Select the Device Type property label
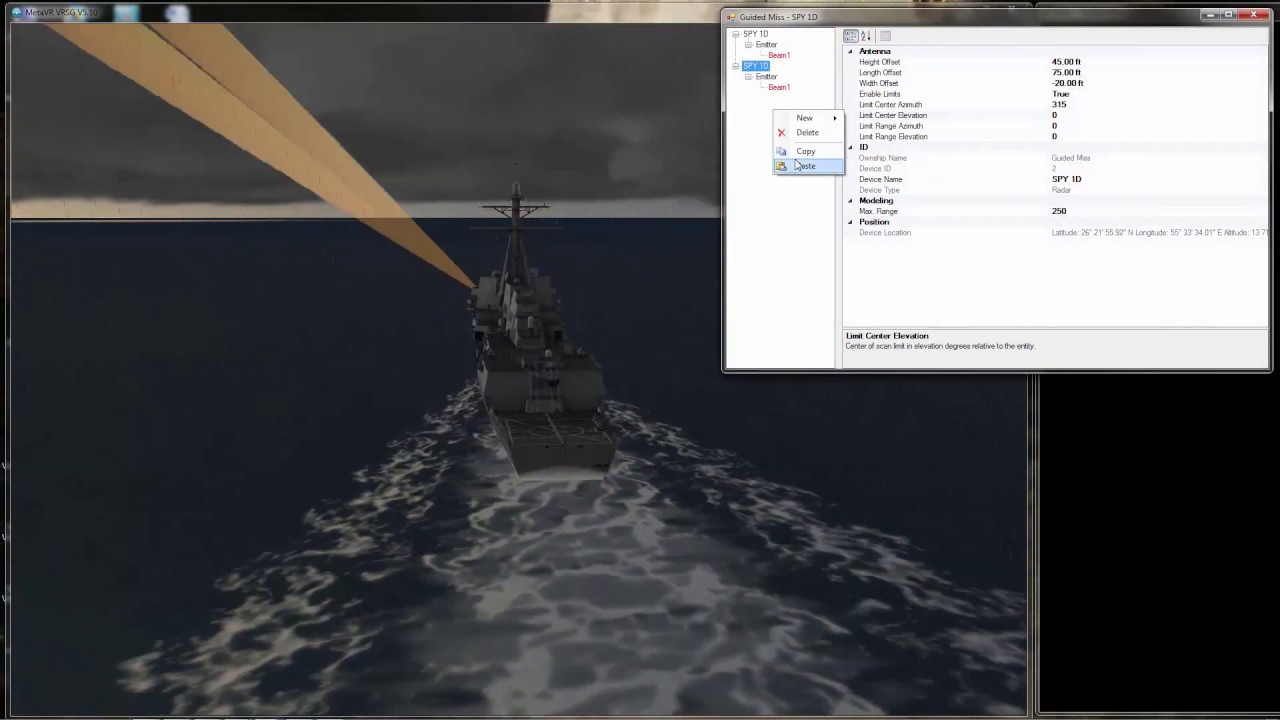This screenshot has height=720, width=1280. pyautogui.click(x=879, y=190)
